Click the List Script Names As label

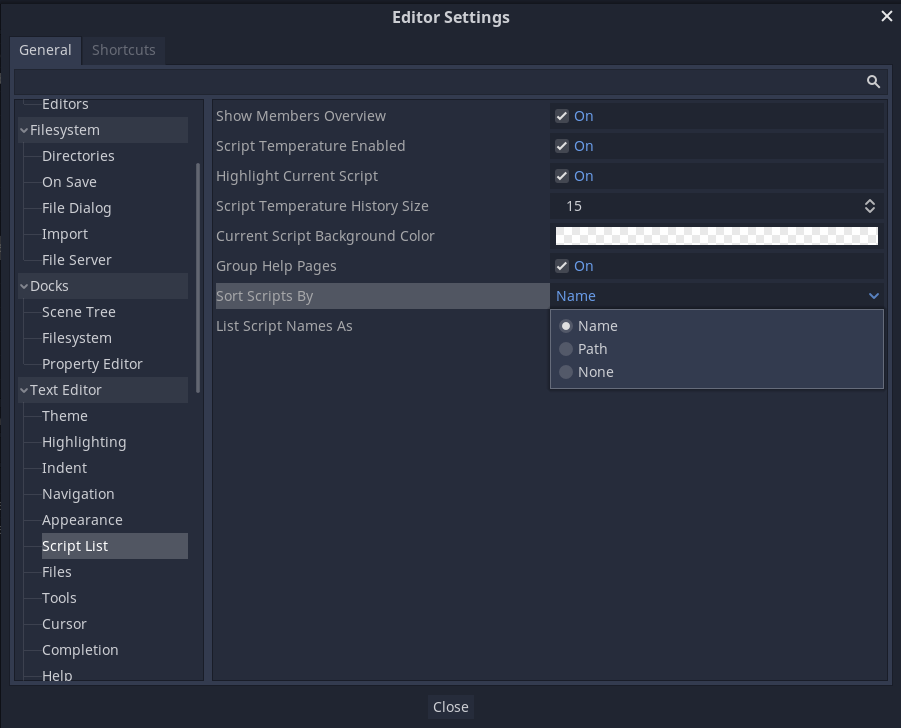click(284, 326)
